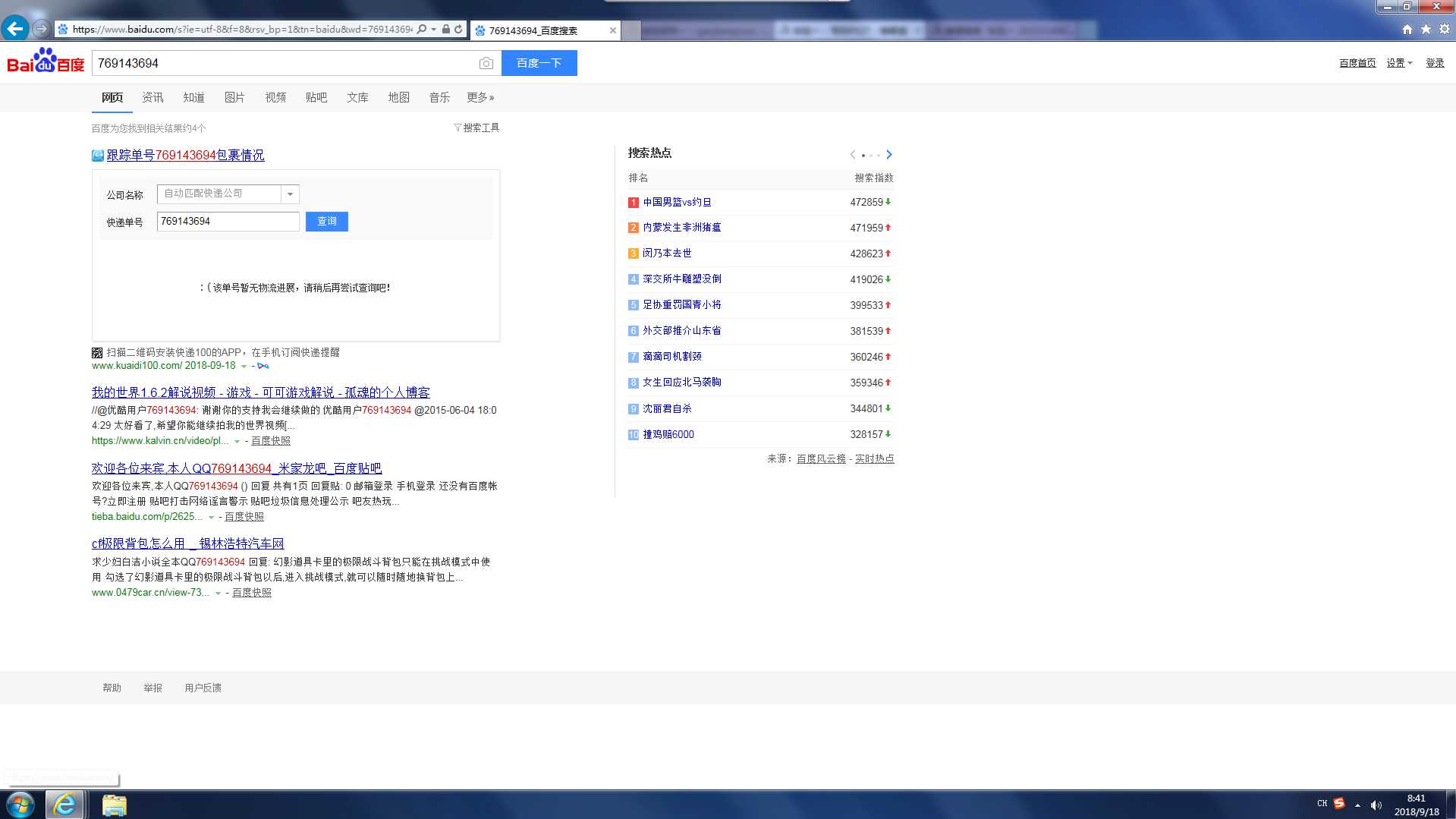Open 欢迎各位来宾 米家龙吧 result link
Image resolution: width=1456 pixels, height=819 pixels.
(x=237, y=468)
